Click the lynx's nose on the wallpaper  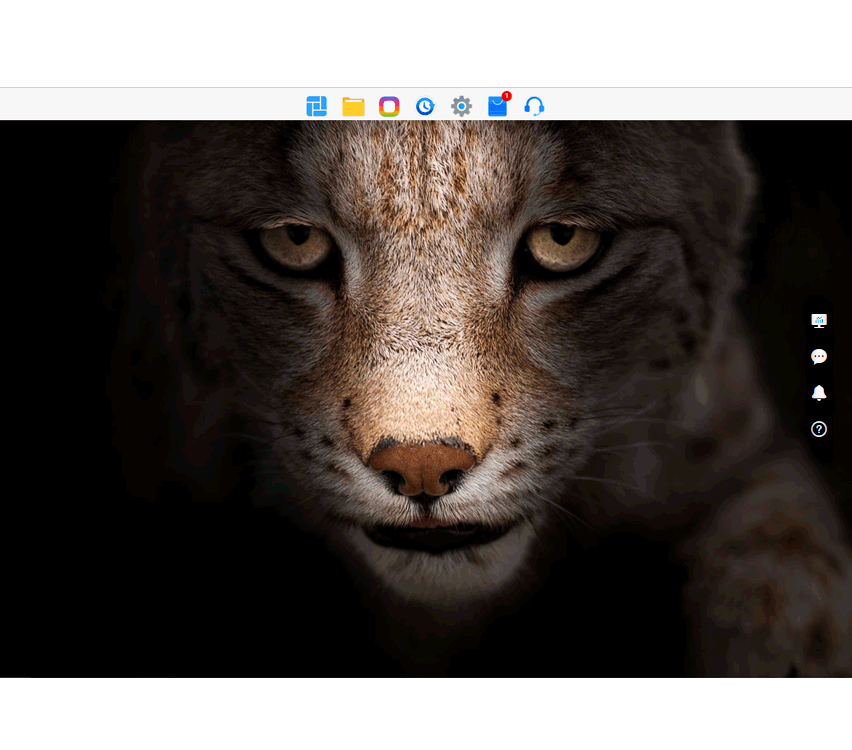pyautogui.click(x=422, y=468)
